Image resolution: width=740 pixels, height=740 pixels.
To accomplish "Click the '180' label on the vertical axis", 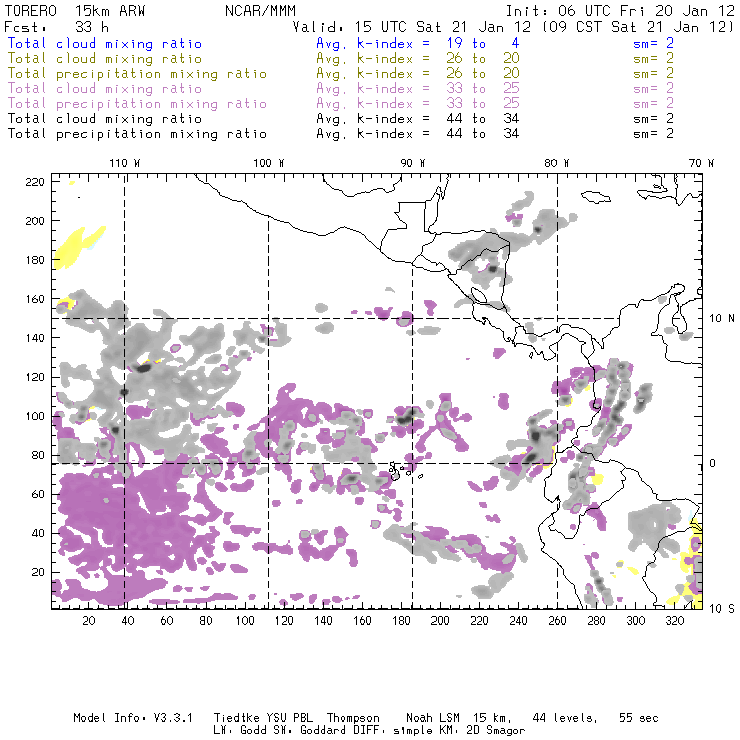I will point(35,260).
